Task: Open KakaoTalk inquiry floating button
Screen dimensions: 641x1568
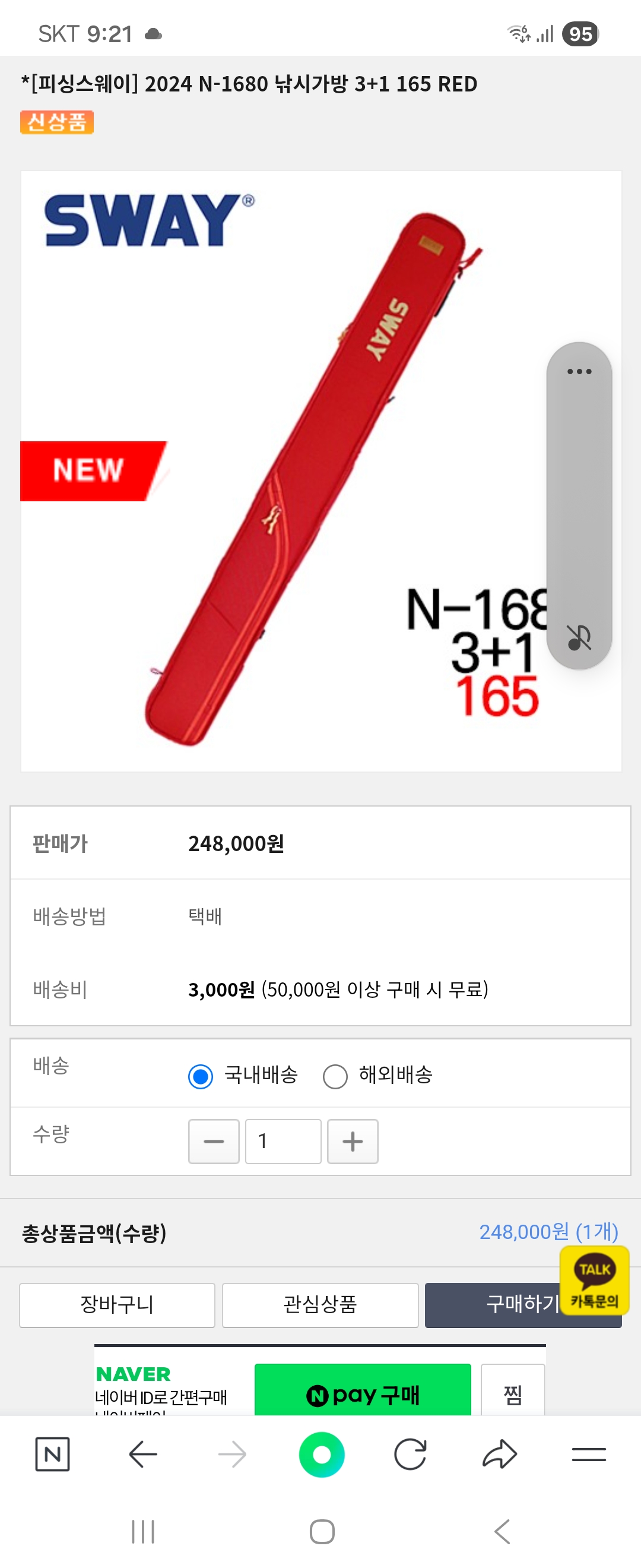Action: [594, 1280]
